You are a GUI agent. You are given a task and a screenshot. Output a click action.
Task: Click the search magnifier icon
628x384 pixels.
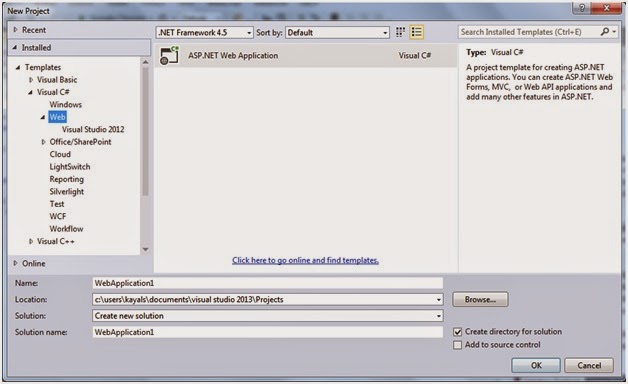click(x=605, y=32)
